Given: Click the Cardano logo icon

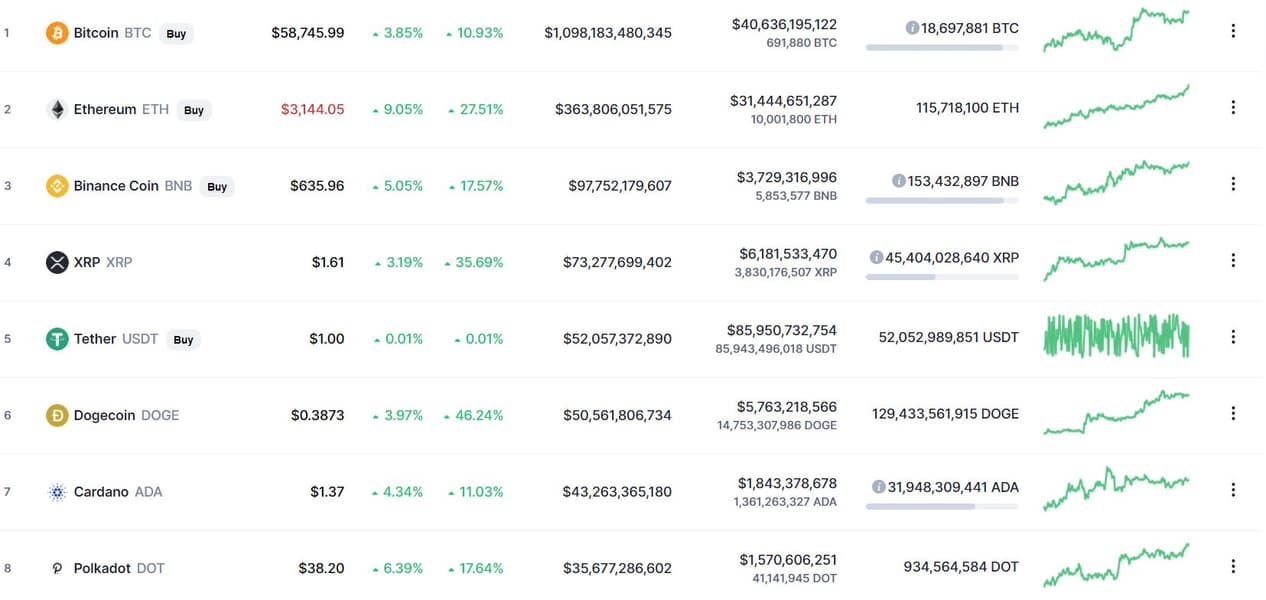Looking at the screenshot, I should (x=57, y=492).
